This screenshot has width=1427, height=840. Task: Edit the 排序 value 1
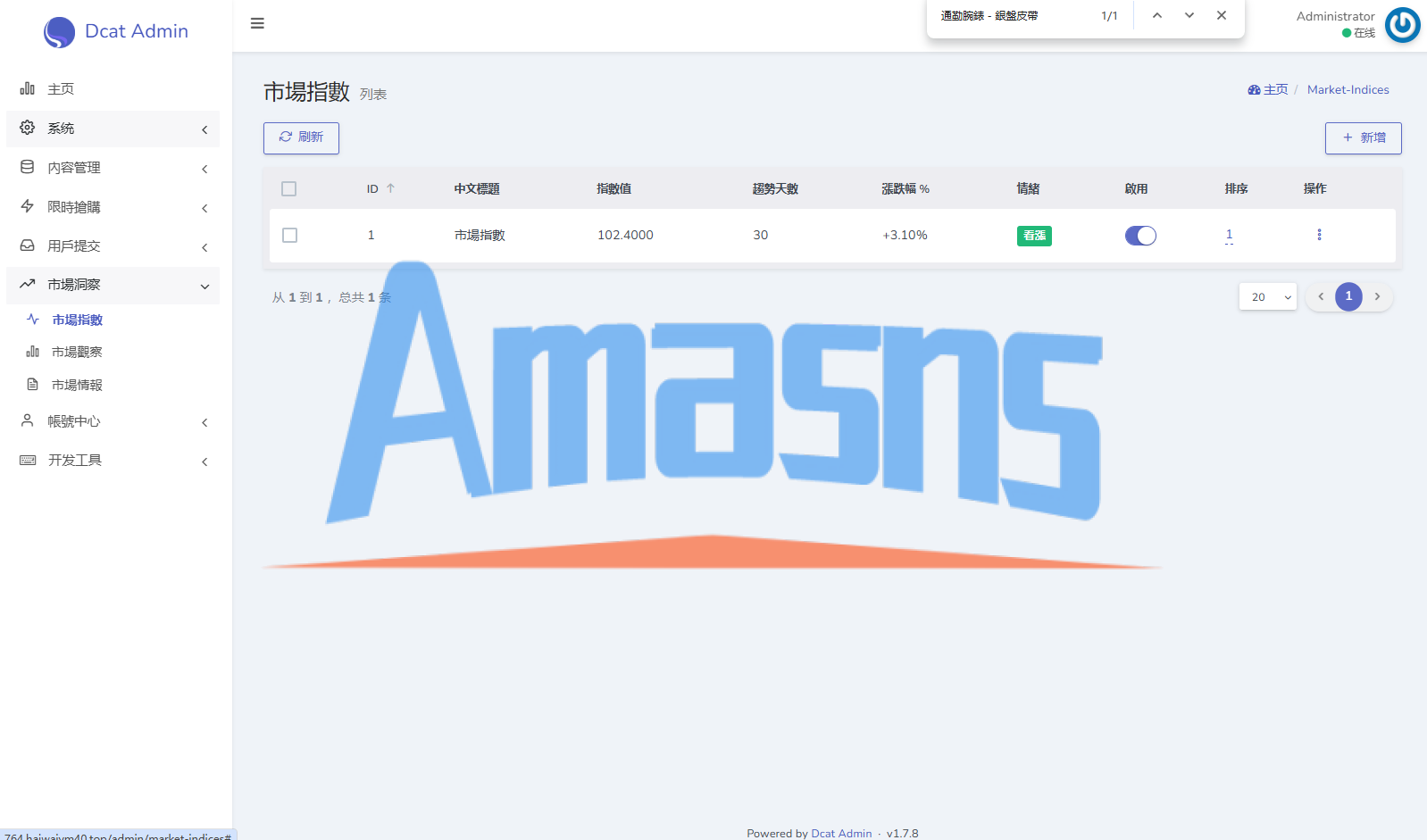click(x=1229, y=235)
